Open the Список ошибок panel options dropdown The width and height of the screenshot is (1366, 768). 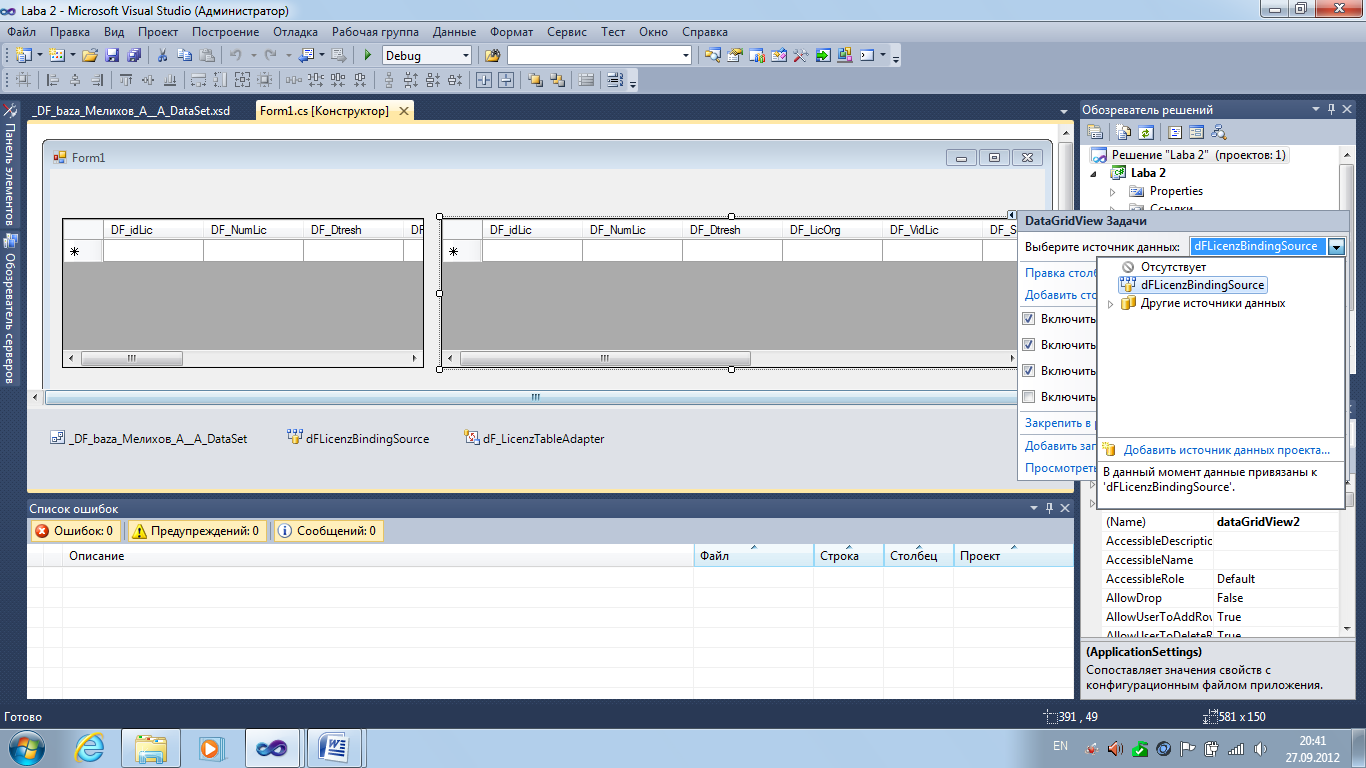click(1034, 508)
